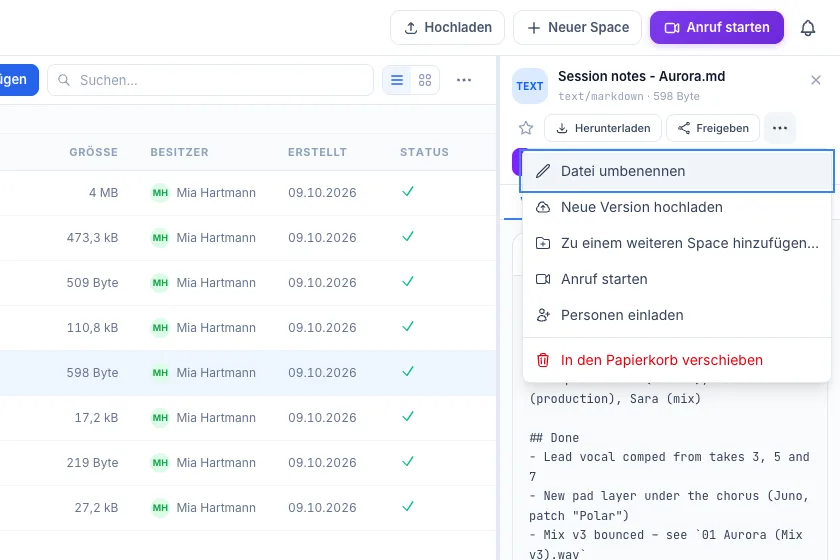The image size is (840, 560).
Task: Sort by the BESITZER column header
Action: (x=179, y=152)
